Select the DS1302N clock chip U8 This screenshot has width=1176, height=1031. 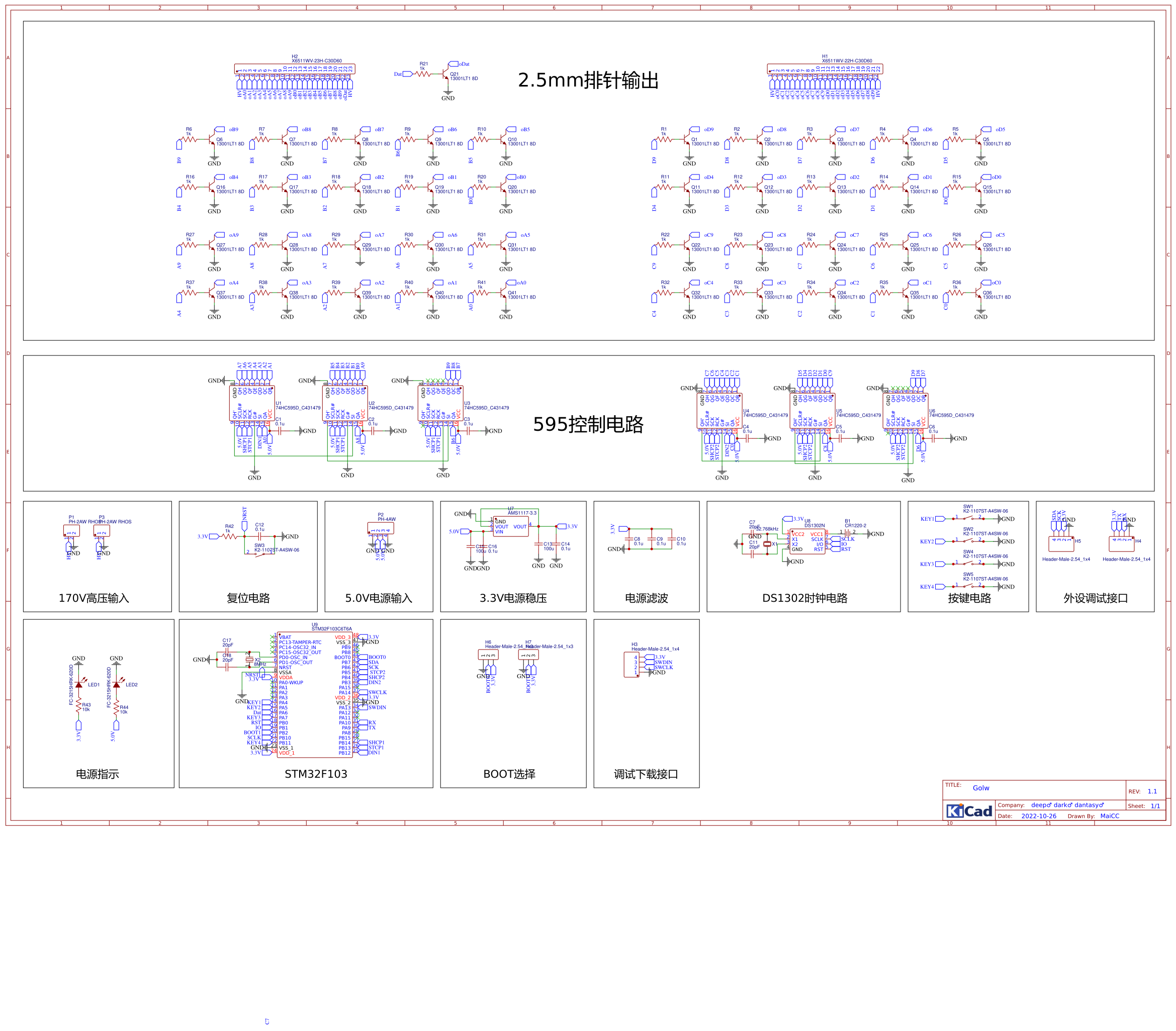807,541
